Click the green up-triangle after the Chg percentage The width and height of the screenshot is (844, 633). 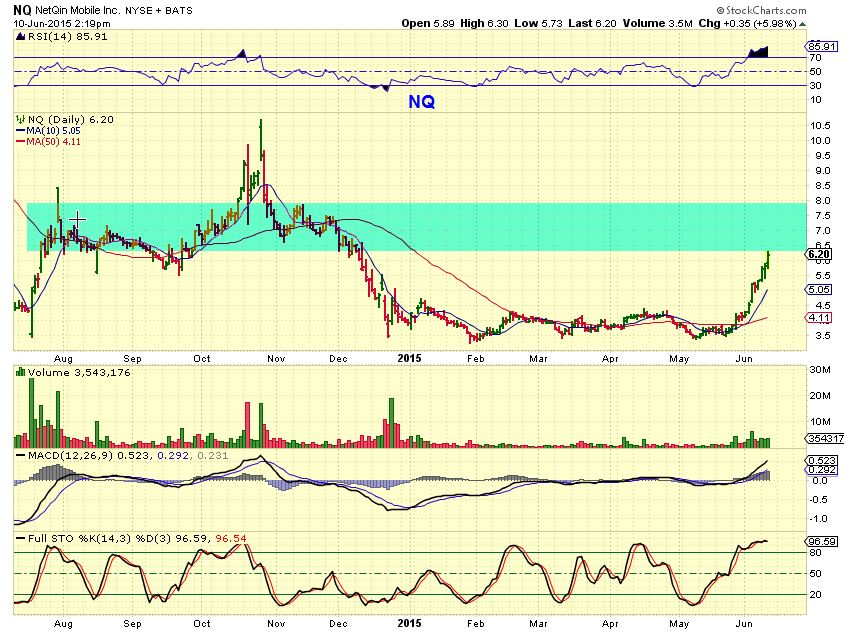[803, 24]
